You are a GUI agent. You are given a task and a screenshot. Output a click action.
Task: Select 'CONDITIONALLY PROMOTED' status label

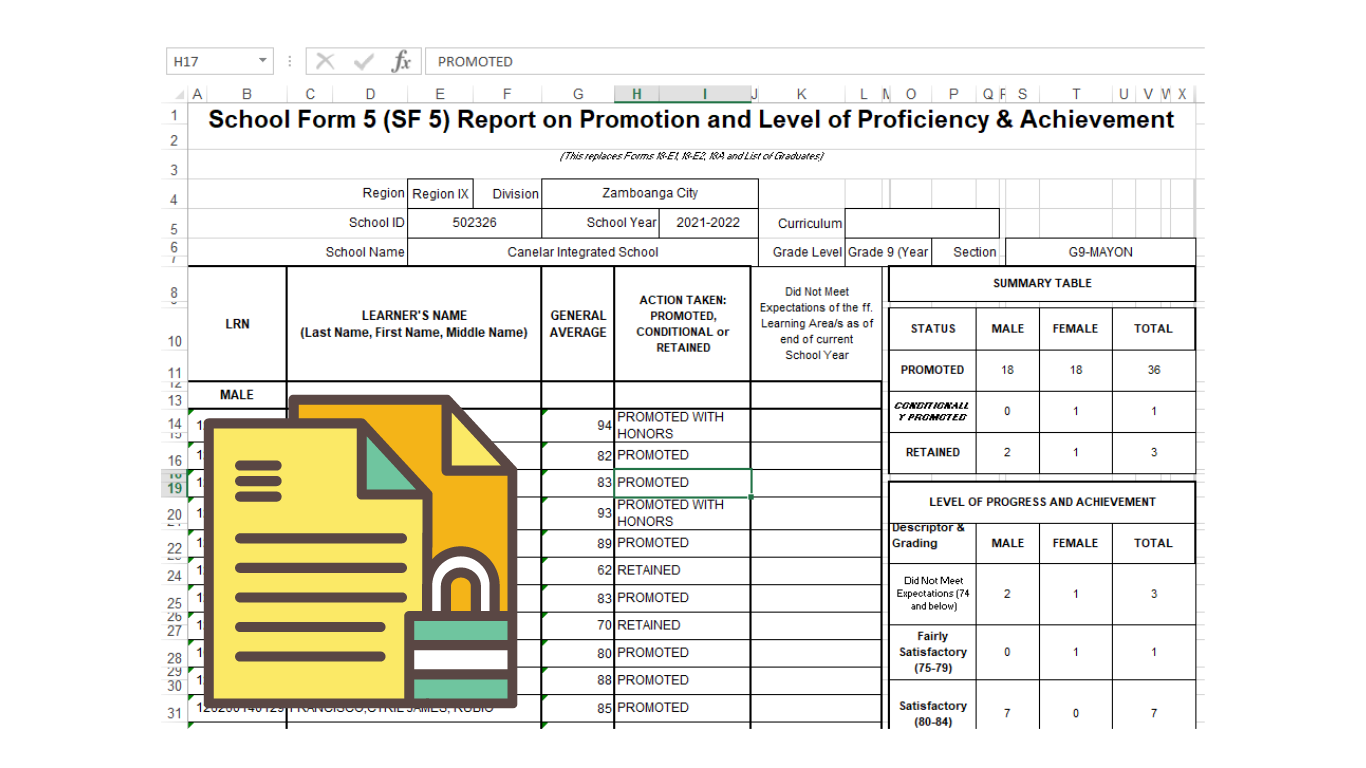(x=933, y=412)
